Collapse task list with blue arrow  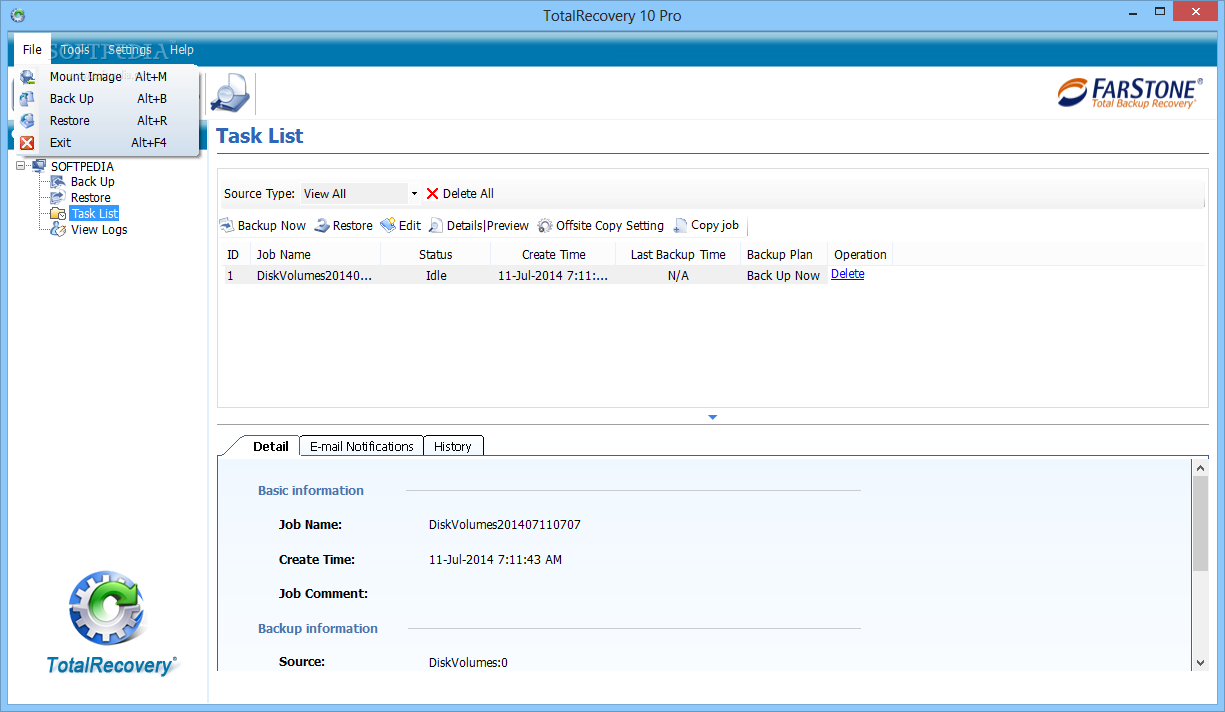[713, 417]
